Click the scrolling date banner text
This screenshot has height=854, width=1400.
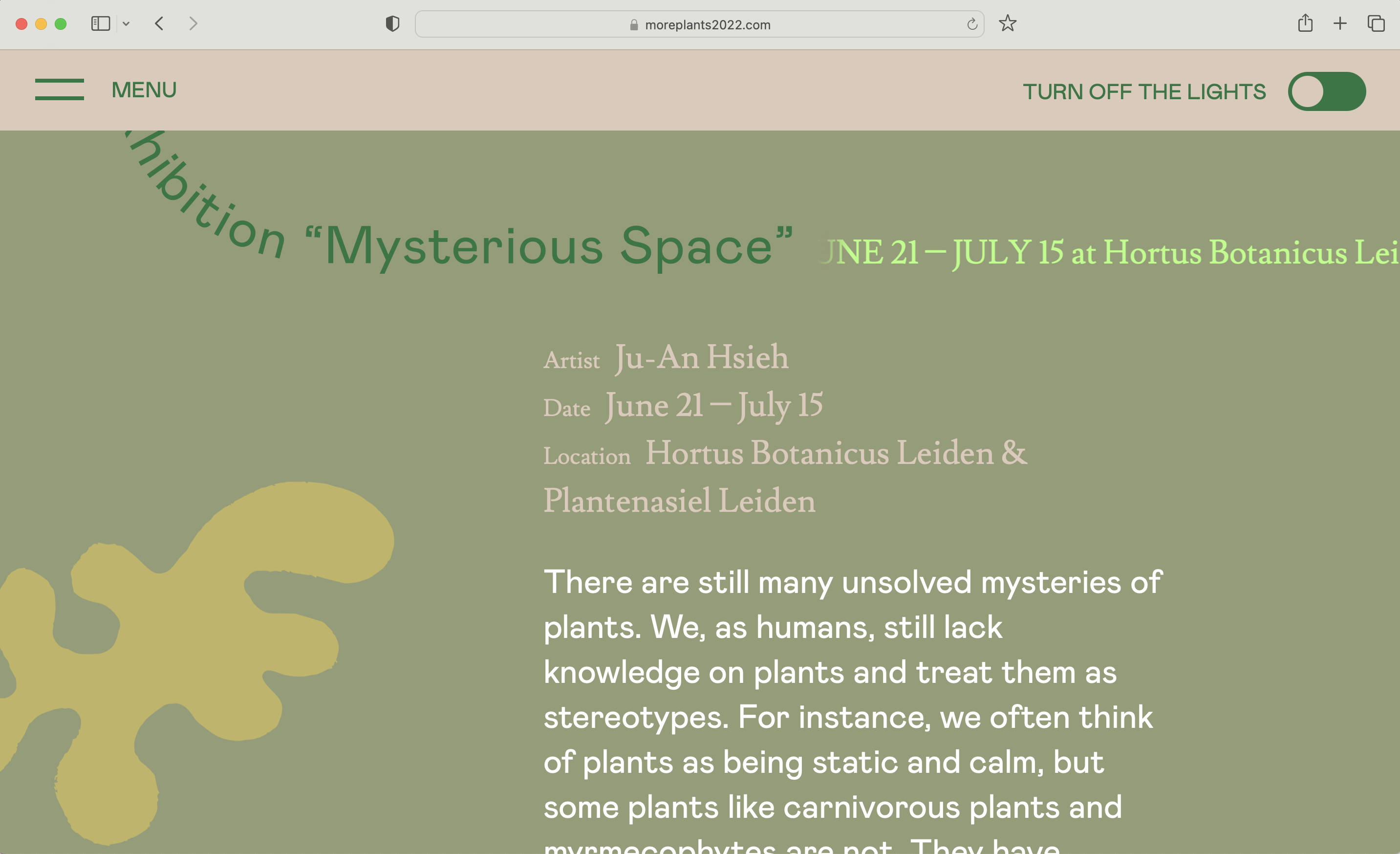(1108, 252)
